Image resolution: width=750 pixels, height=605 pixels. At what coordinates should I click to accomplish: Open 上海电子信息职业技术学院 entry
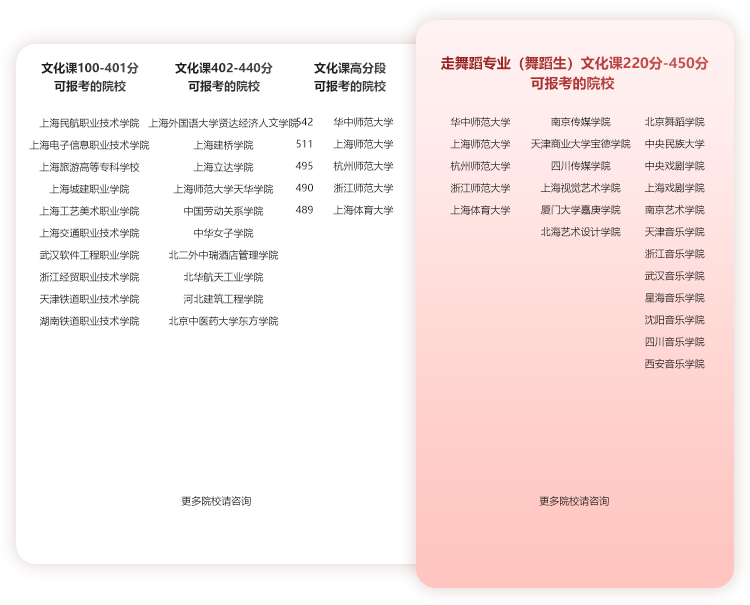coord(89,145)
